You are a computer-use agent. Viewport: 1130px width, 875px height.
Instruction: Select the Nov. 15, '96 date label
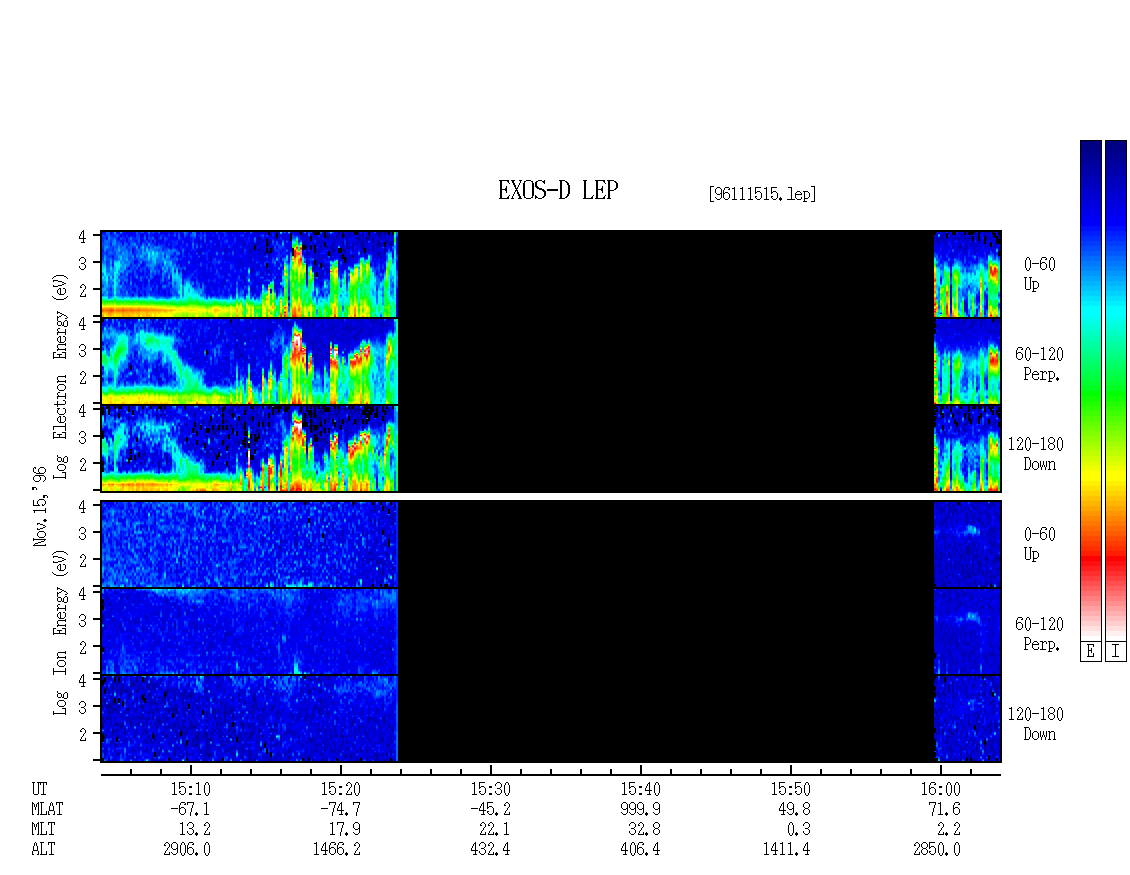(x=40, y=506)
